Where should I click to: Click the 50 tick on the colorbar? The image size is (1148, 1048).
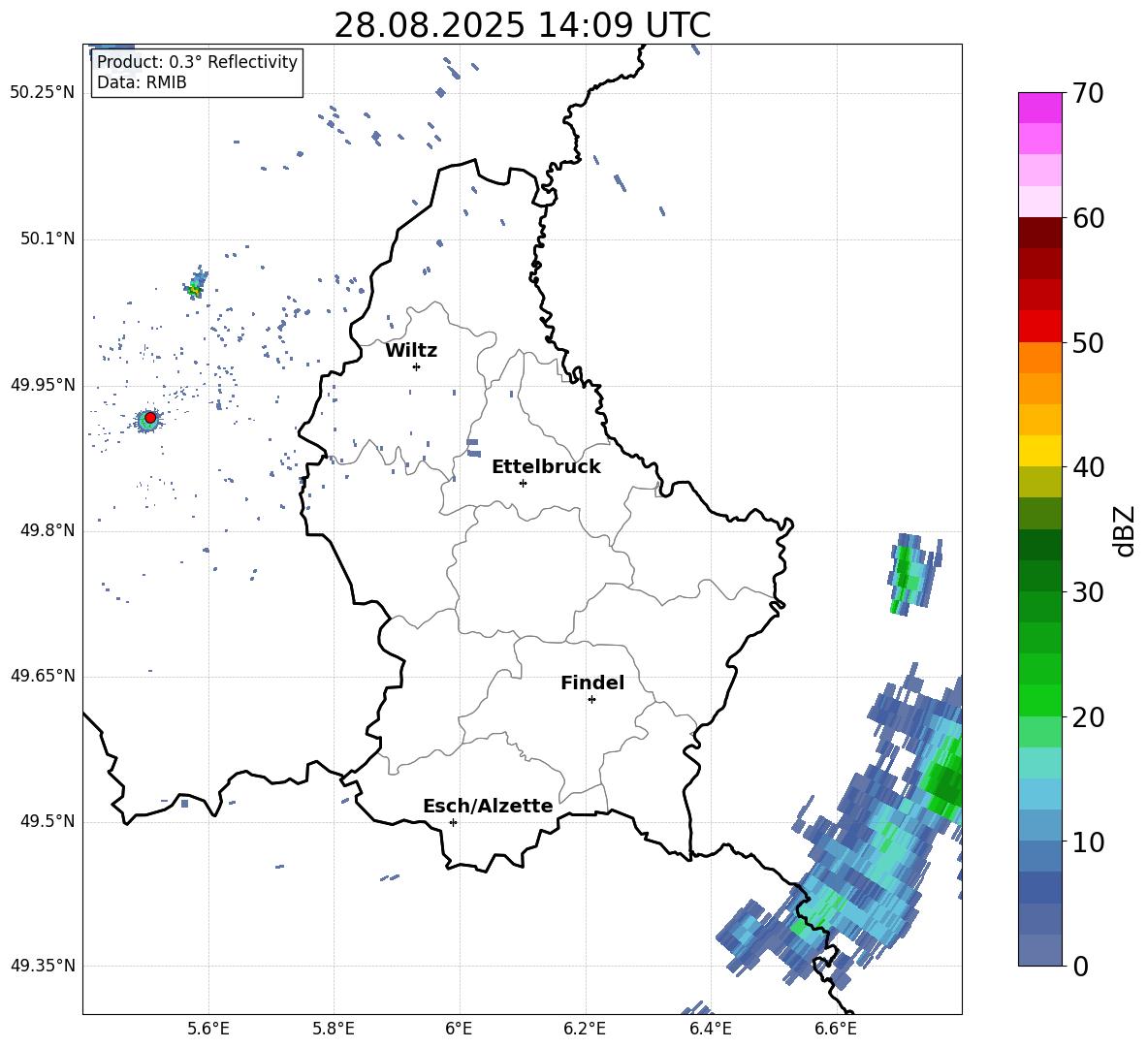click(x=1089, y=343)
